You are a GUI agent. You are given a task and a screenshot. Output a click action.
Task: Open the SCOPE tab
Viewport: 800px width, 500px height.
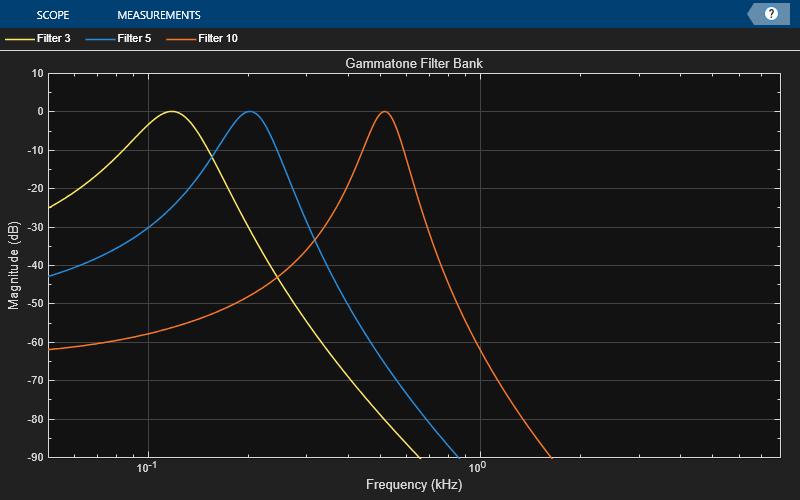tap(52, 15)
